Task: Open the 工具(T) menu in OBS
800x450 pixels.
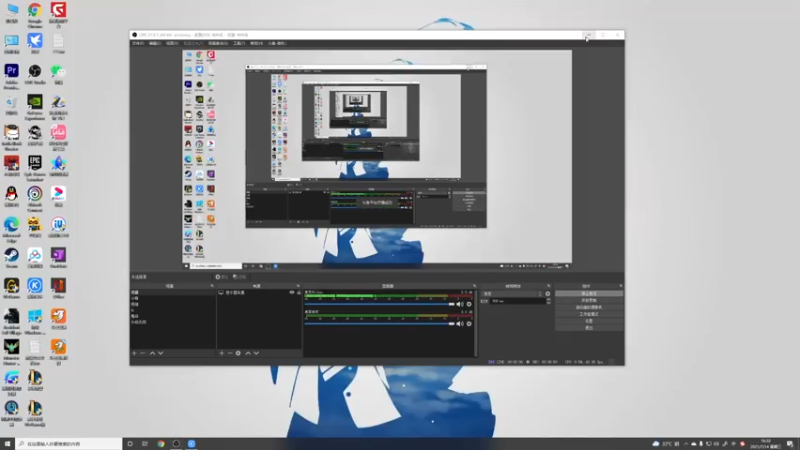Action: click(x=239, y=43)
